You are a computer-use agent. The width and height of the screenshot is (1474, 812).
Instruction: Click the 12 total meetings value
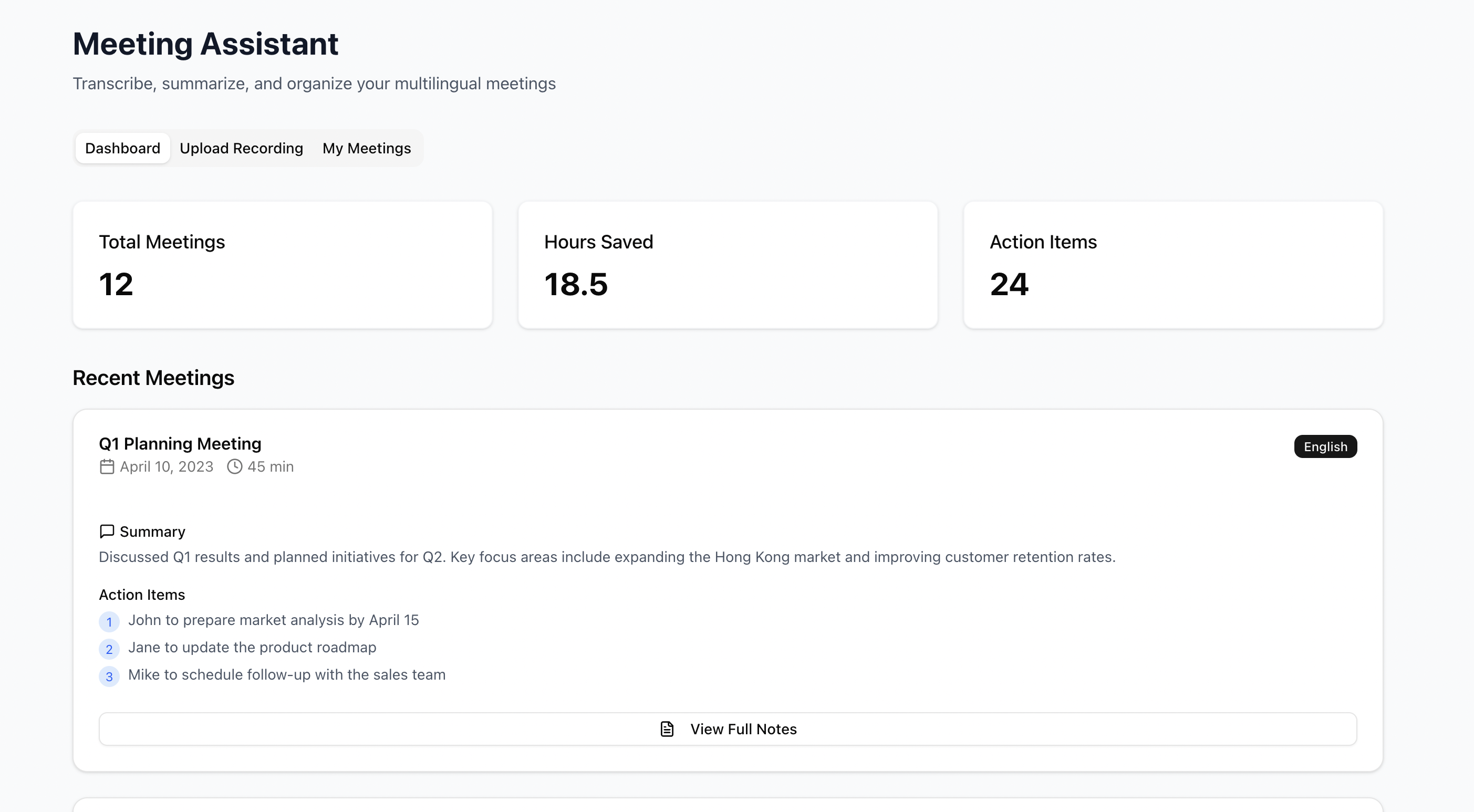click(x=116, y=284)
